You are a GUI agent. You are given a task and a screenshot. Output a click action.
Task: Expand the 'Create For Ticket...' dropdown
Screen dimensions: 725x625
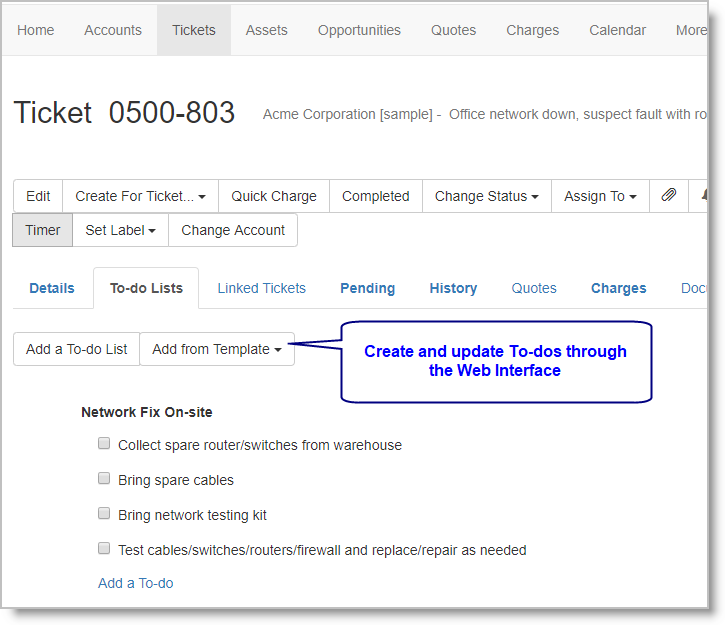coord(140,196)
